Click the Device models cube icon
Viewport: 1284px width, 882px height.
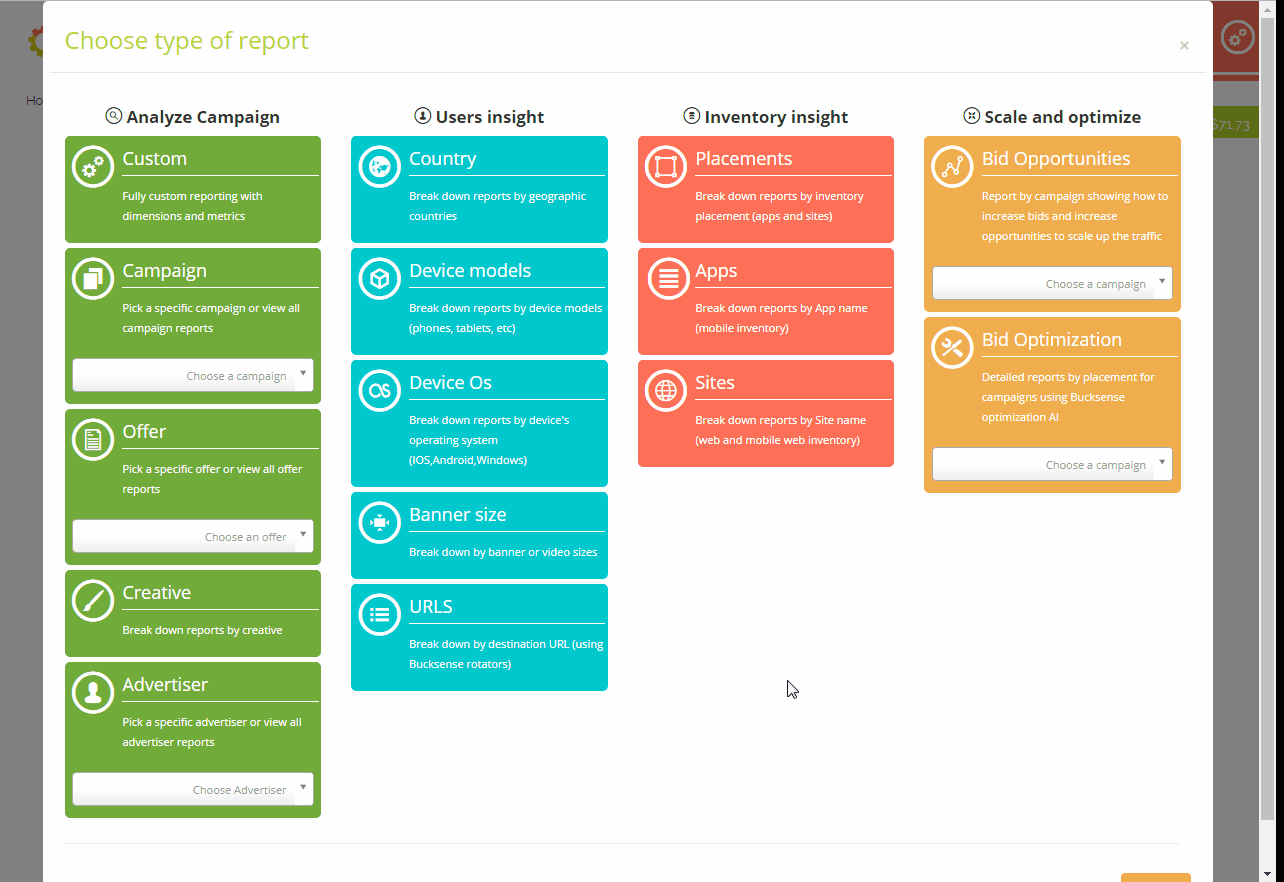(x=379, y=279)
